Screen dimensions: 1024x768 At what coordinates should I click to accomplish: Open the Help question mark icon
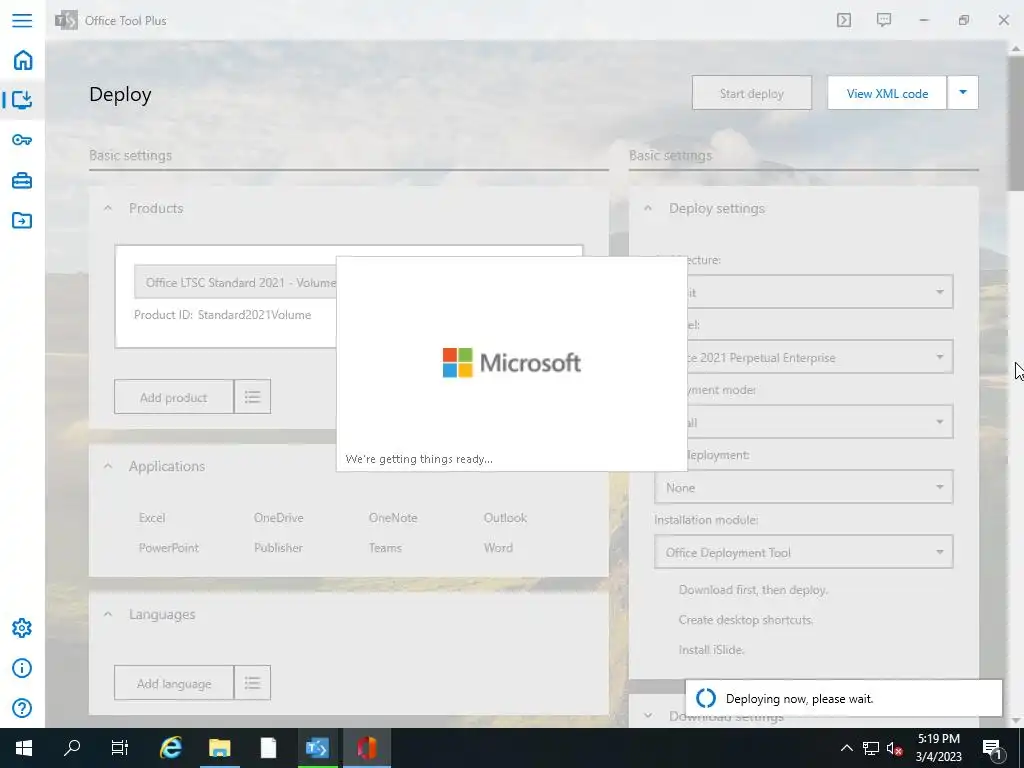22,708
